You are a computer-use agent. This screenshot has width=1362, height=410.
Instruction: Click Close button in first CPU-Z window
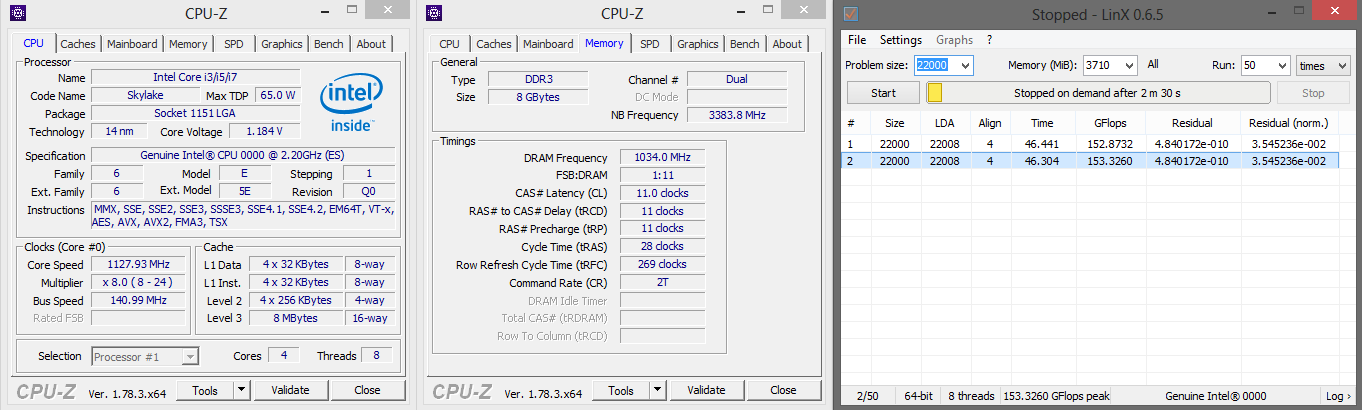(367, 390)
